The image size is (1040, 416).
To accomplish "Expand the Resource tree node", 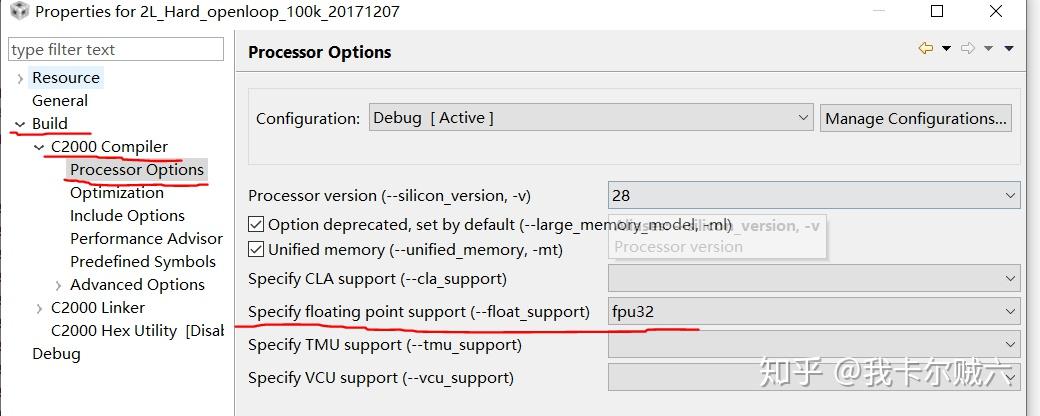I will coord(20,78).
